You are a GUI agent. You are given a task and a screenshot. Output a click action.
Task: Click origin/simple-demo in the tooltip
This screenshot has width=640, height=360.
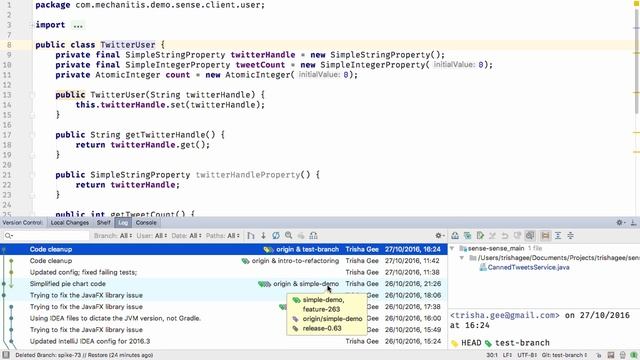point(332,319)
